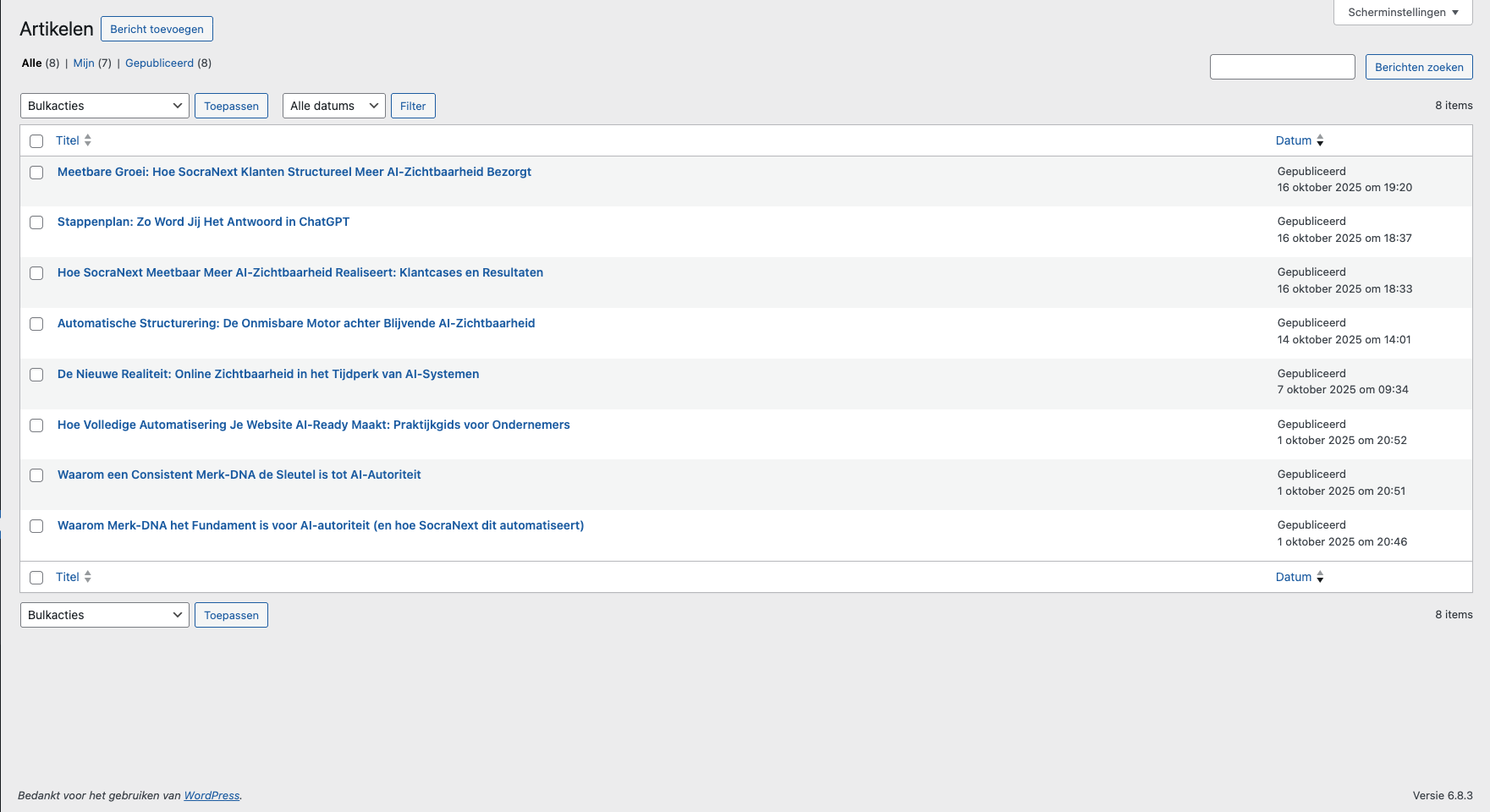Check the 'Waarom een Consistent Merk-DNA' post checkbox
1490x812 pixels.
(x=36, y=475)
